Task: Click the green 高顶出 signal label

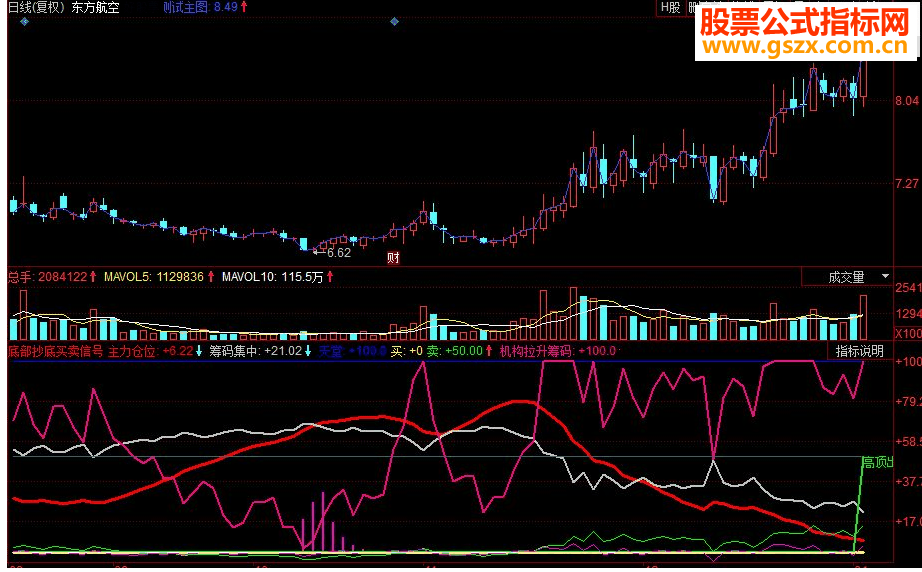Action: 877,463
